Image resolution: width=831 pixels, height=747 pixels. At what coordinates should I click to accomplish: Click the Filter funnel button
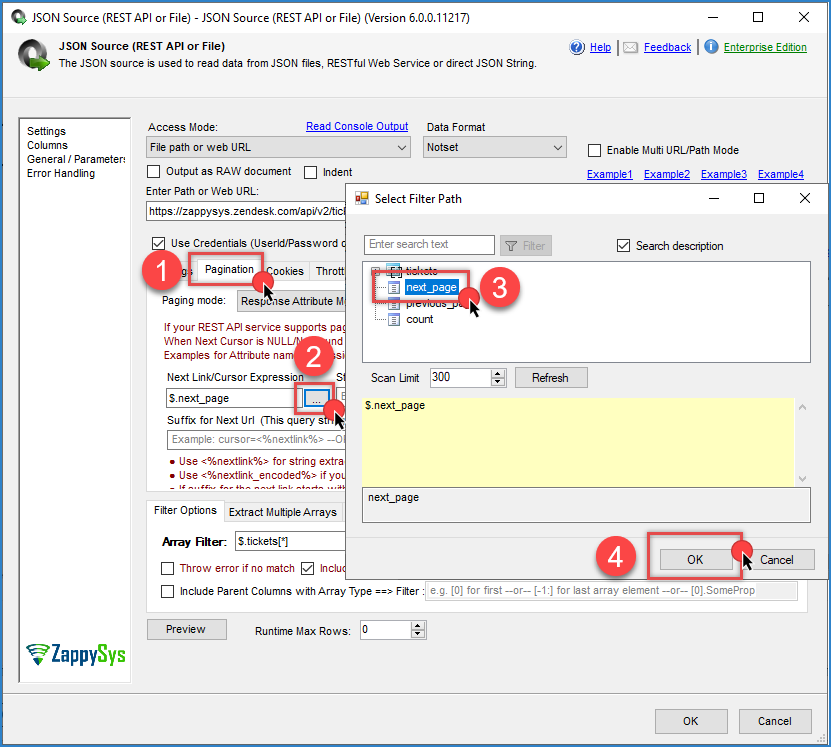click(x=525, y=245)
